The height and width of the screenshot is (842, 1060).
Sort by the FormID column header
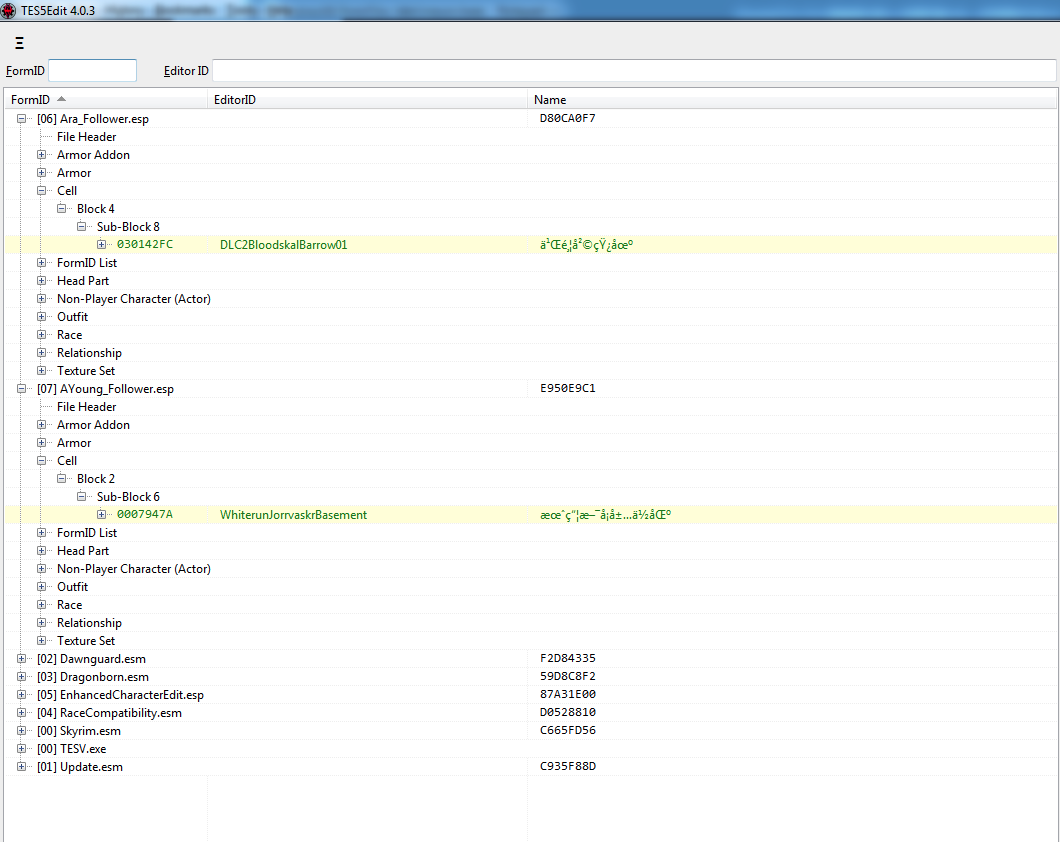(x=106, y=99)
